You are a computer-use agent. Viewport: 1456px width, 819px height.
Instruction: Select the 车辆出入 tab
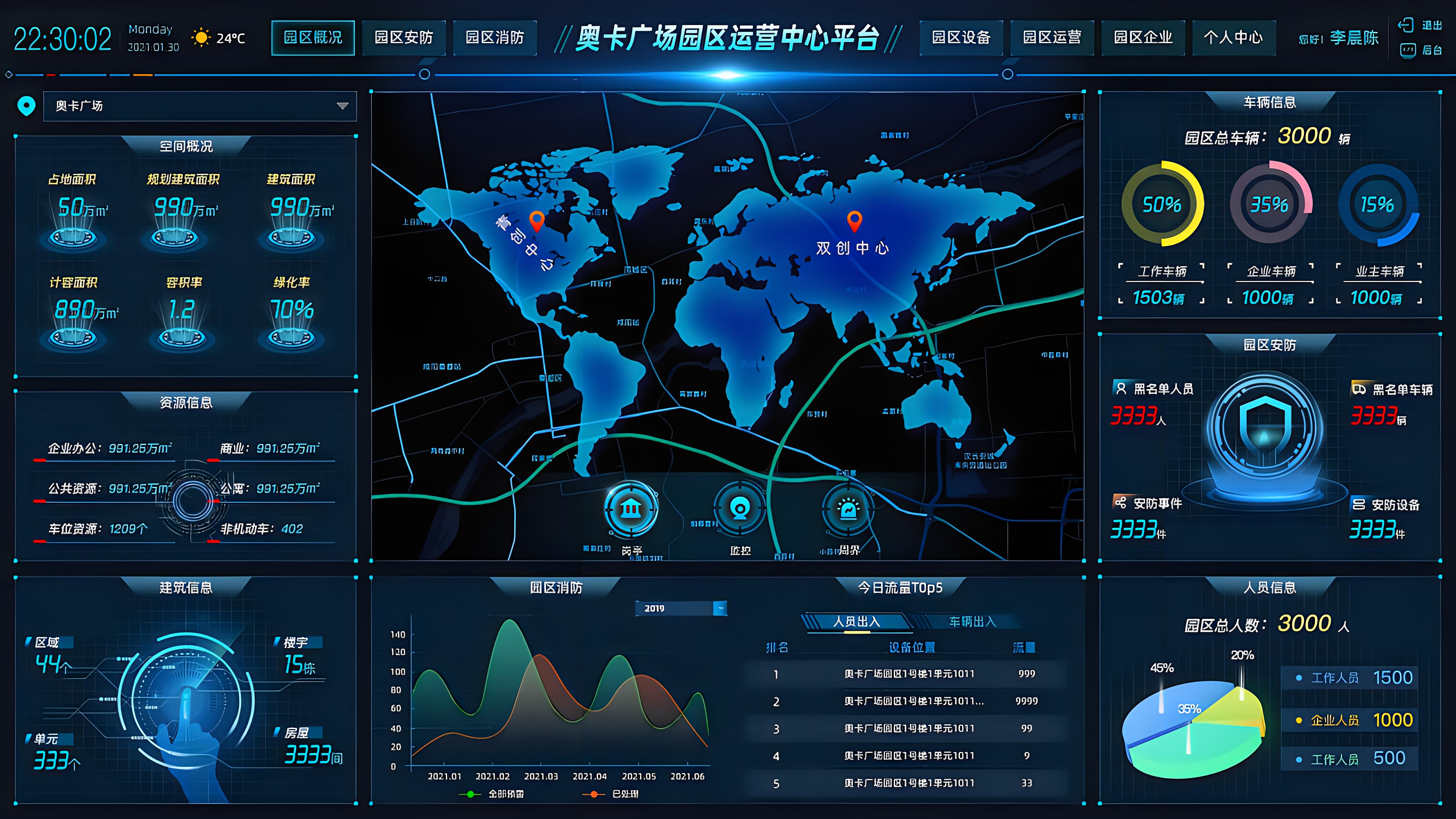click(x=972, y=622)
